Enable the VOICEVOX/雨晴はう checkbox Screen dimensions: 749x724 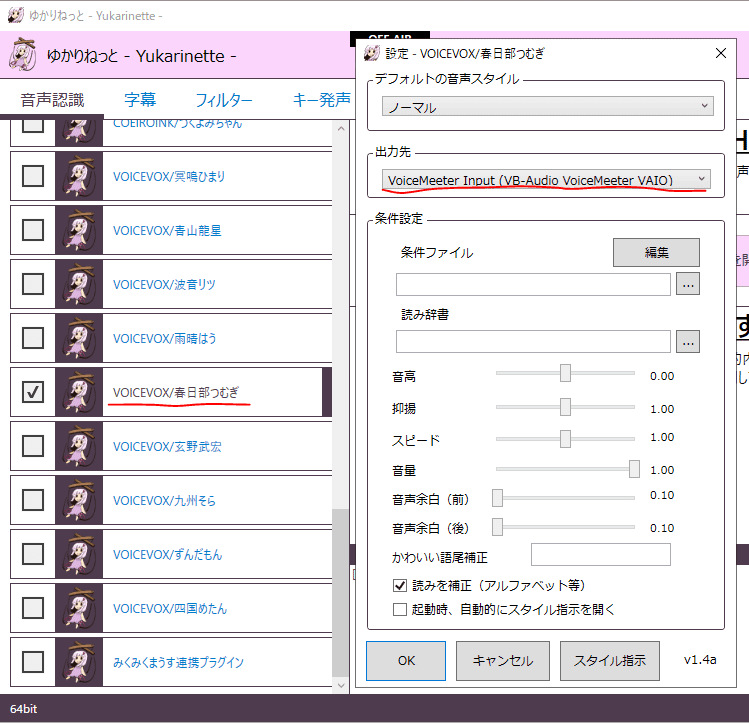click(x=33, y=338)
